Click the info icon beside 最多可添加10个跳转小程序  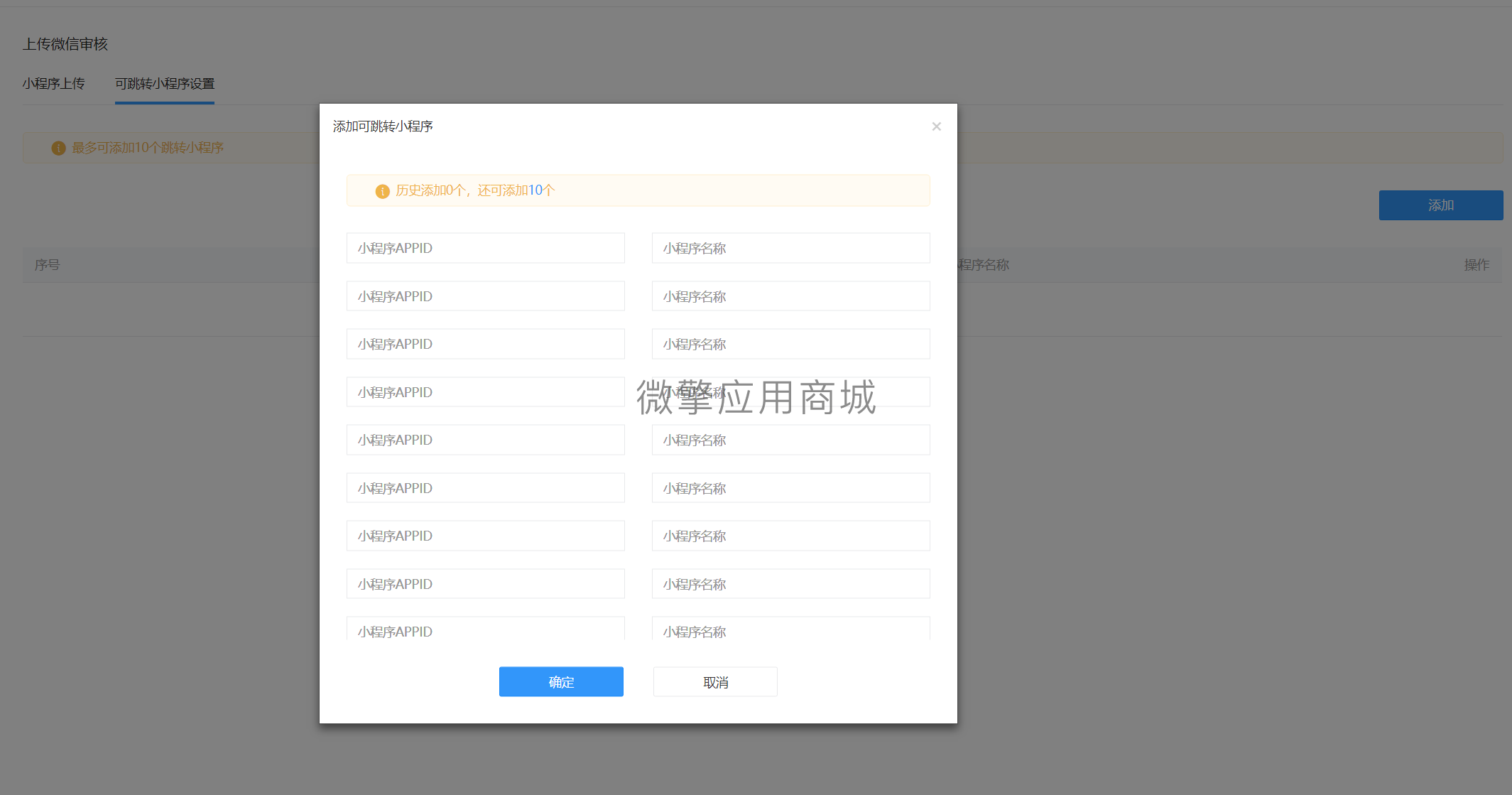coord(58,148)
